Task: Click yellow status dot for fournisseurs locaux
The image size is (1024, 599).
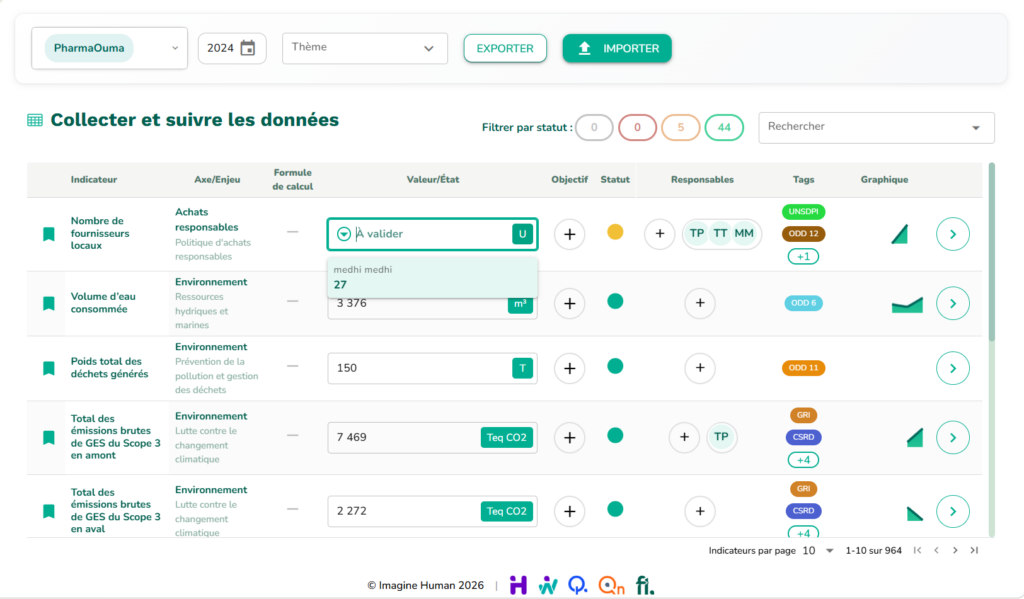Action: pos(615,232)
